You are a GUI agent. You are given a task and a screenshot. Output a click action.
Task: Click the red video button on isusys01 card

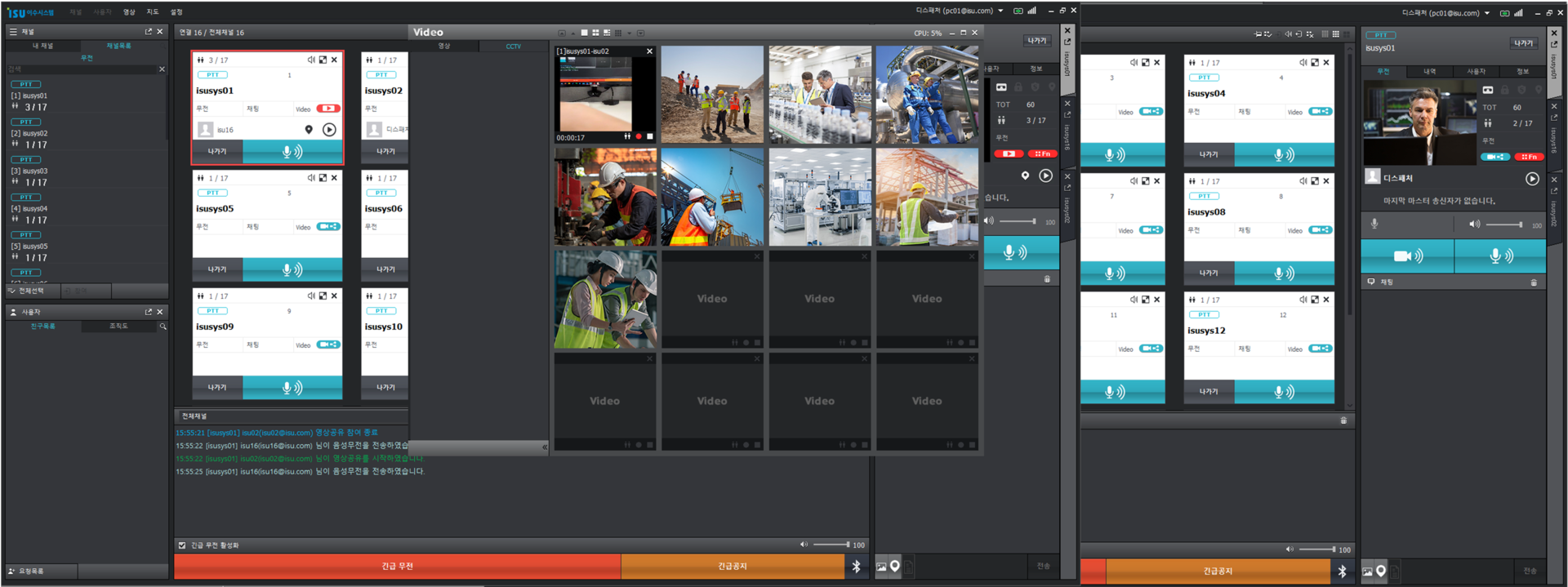[328, 109]
